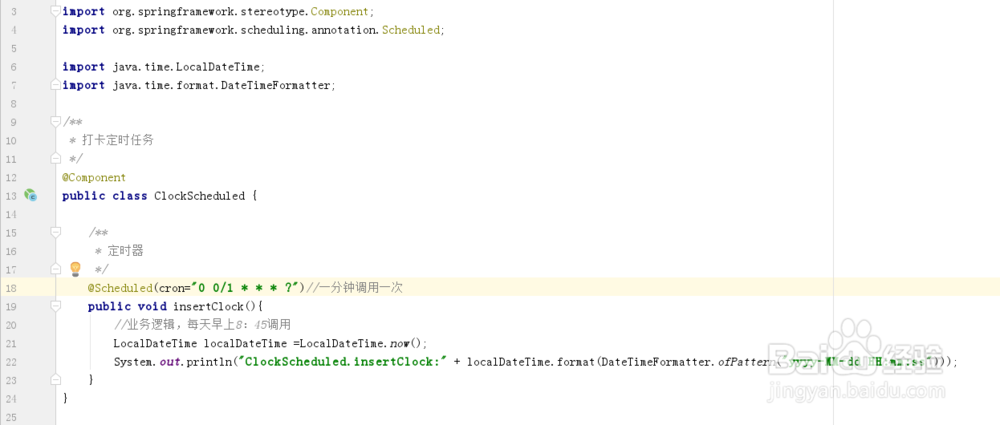Click the out field on line 22

pos(168,362)
